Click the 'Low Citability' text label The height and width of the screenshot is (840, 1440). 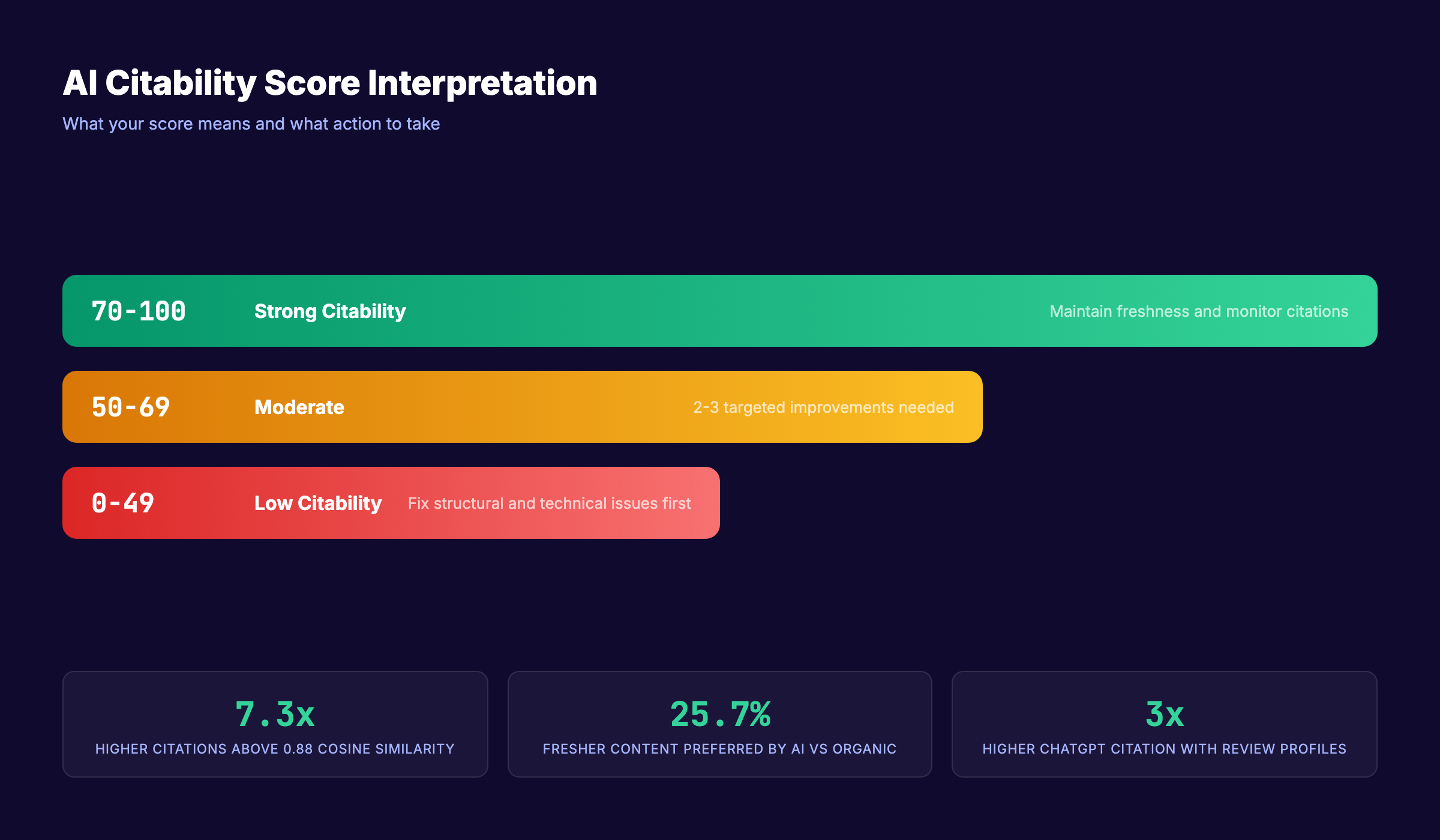click(317, 503)
